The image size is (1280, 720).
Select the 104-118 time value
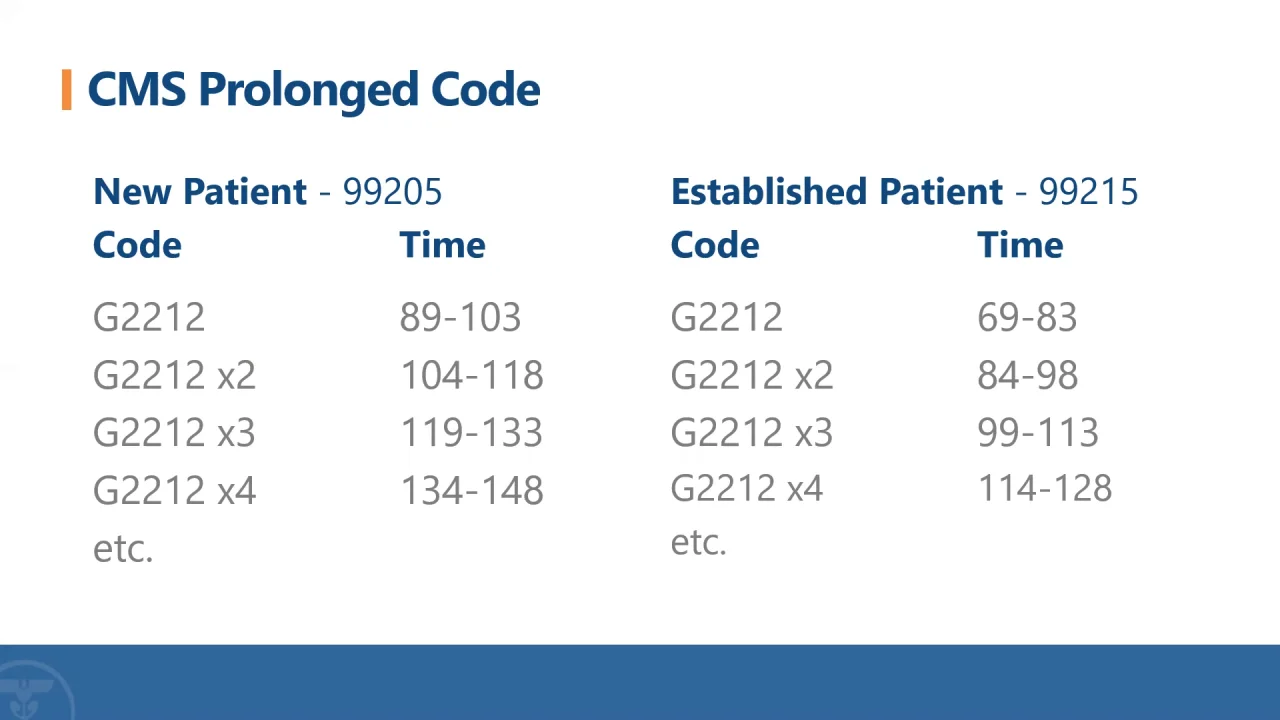click(x=472, y=376)
